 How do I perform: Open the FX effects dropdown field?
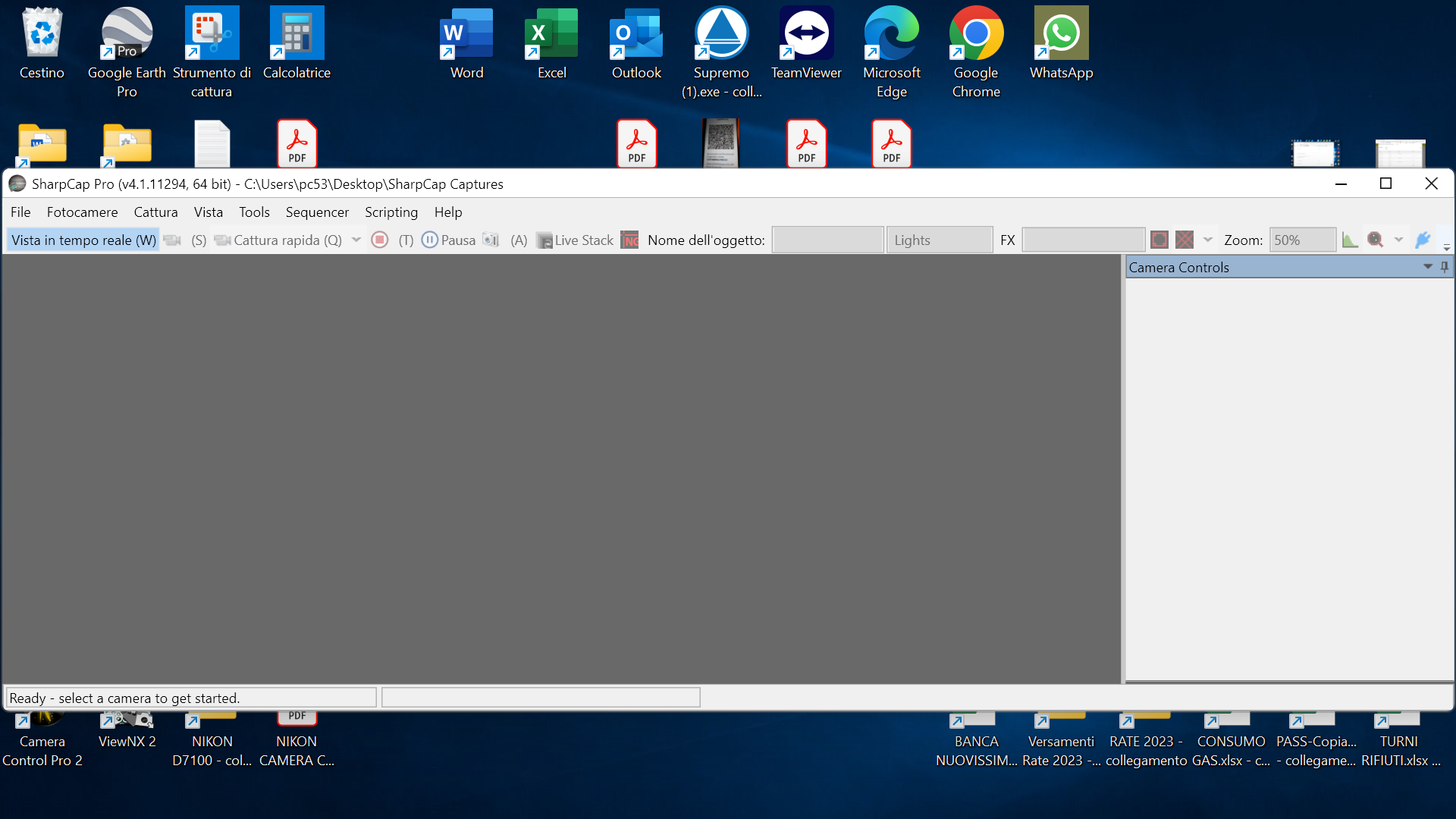1083,240
